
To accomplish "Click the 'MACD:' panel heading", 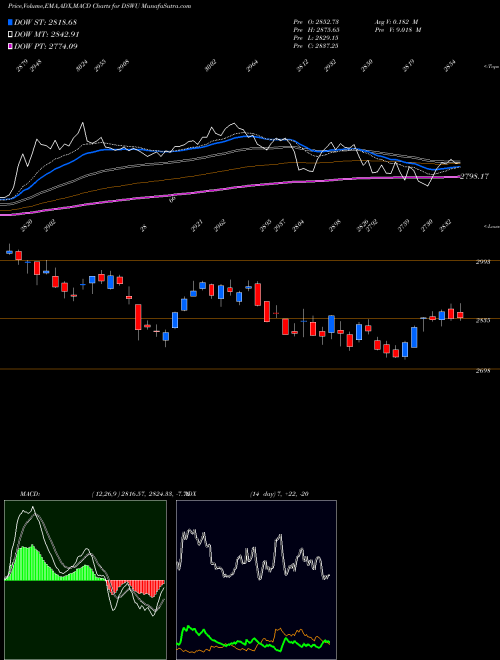I will [x=29, y=494].
